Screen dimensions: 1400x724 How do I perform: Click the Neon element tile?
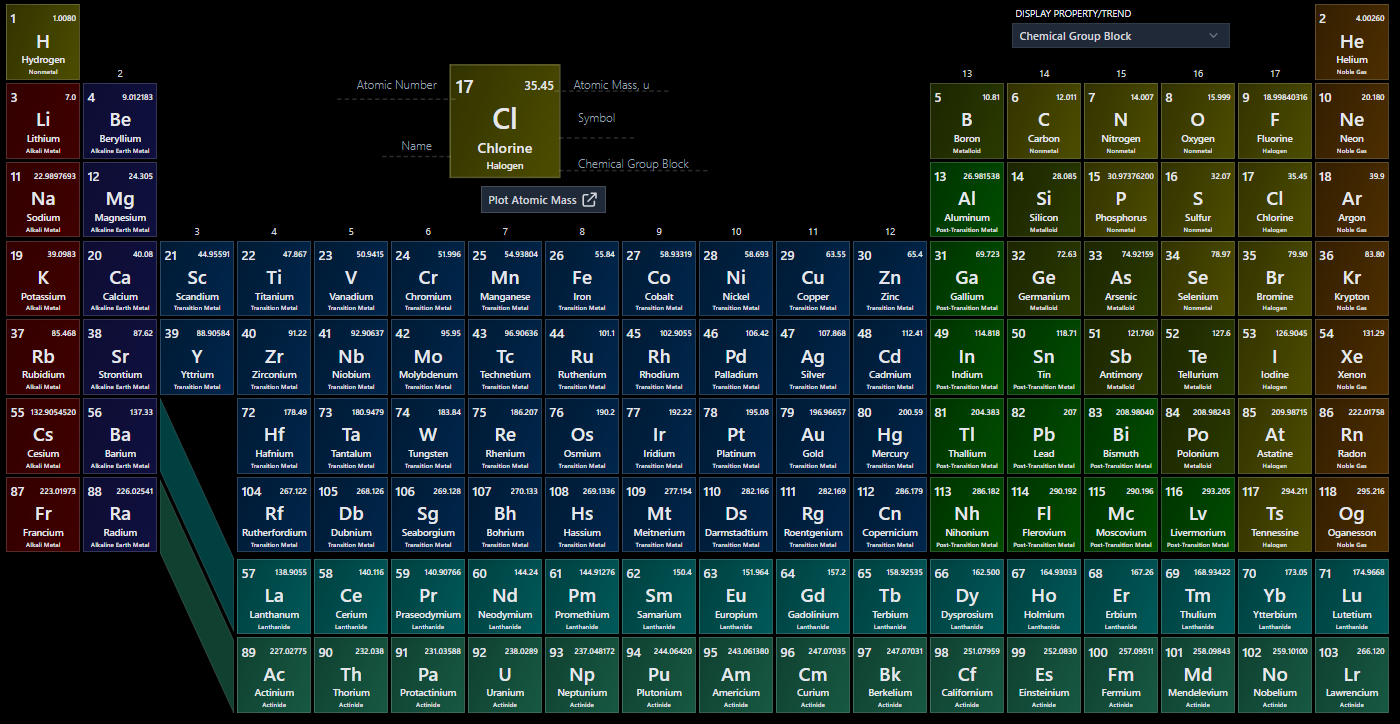pyautogui.click(x=1352, y=121)
